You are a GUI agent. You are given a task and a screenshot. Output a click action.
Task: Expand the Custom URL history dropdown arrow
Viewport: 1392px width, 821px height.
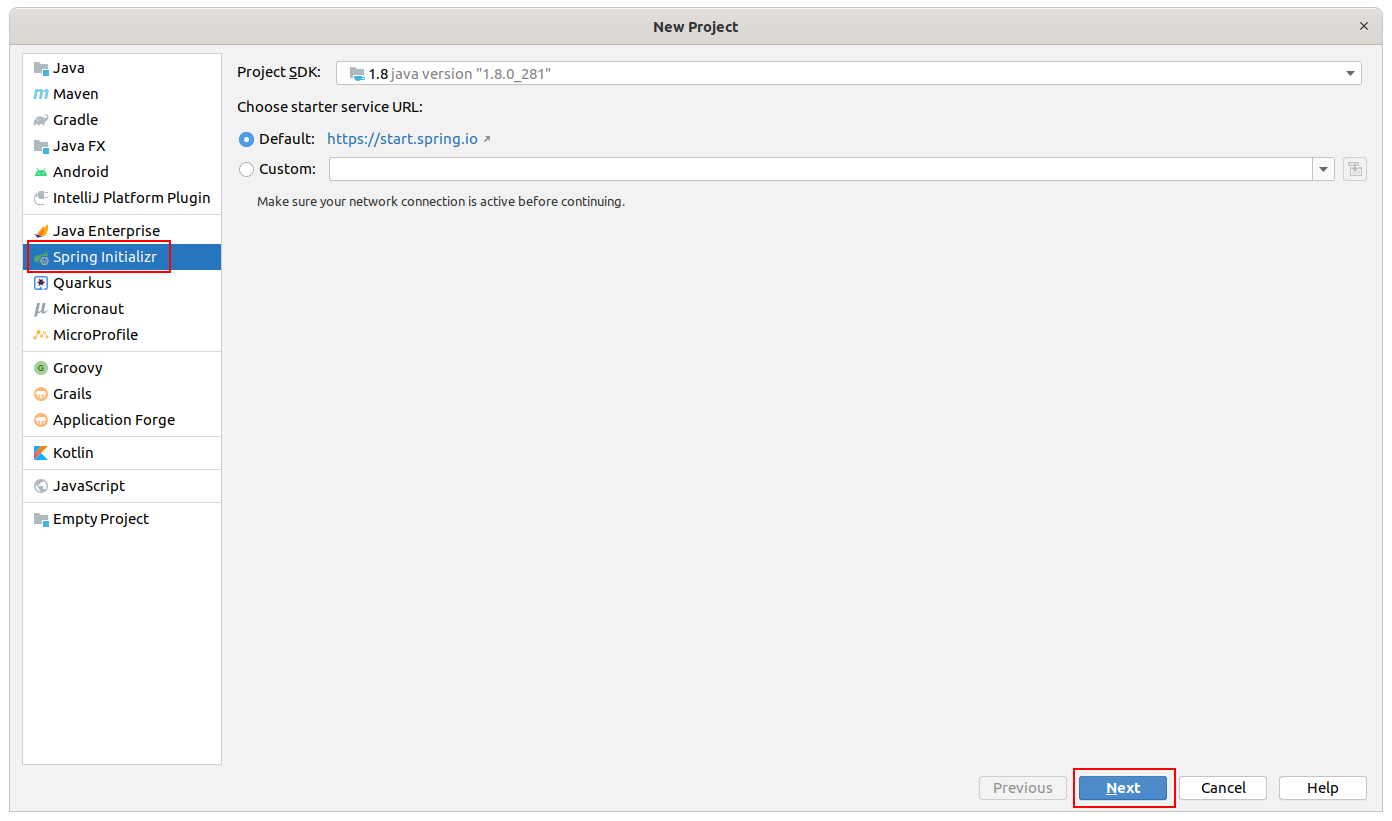tap(1324, 169)
